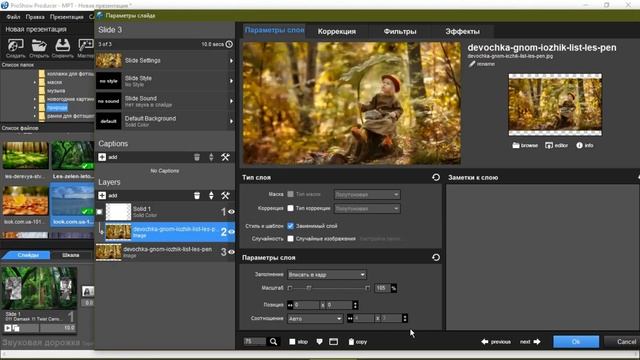Image resolution: width=640 pixels, height=360 pixels.
Task: Click the slide time clock icon
Action: [x=229, y=44]
